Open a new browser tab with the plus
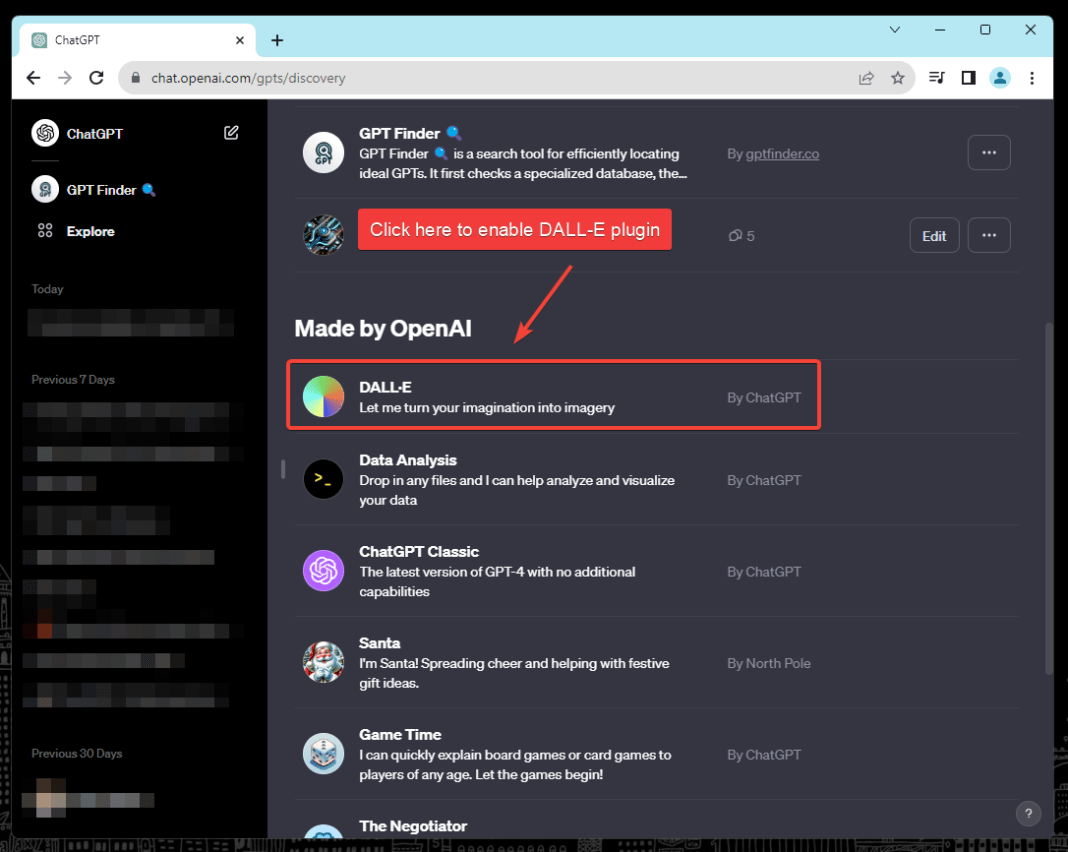The width and height of the screenshot is (1068, 852). click(277, 40)
